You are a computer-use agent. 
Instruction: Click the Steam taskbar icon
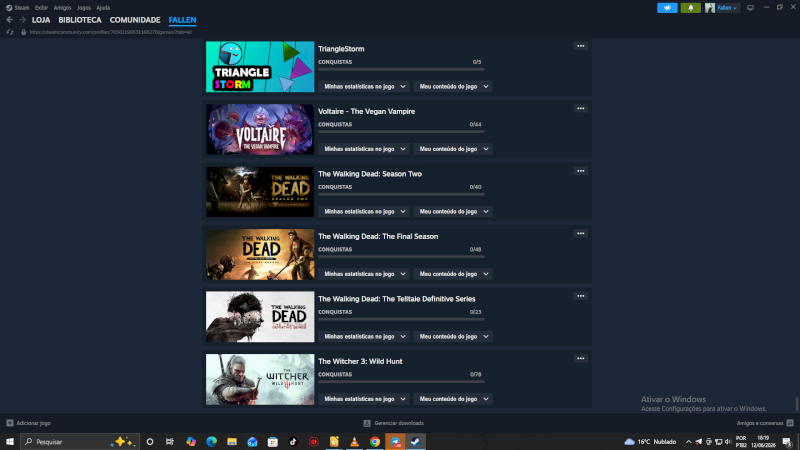pyautogui.click(x=415, y=442)
